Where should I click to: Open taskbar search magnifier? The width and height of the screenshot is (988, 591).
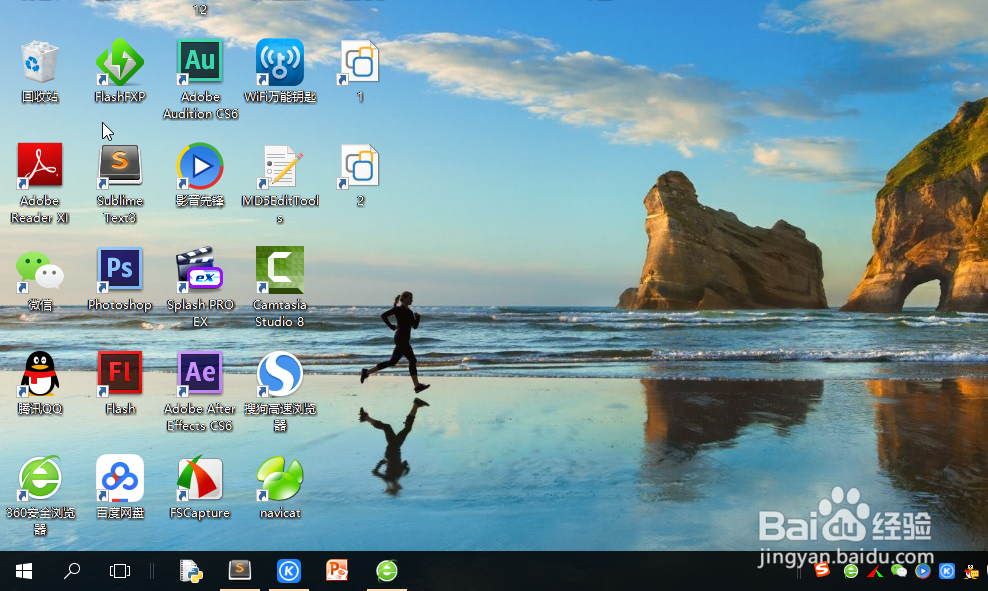pyautogui.click(x=72, y=571)
